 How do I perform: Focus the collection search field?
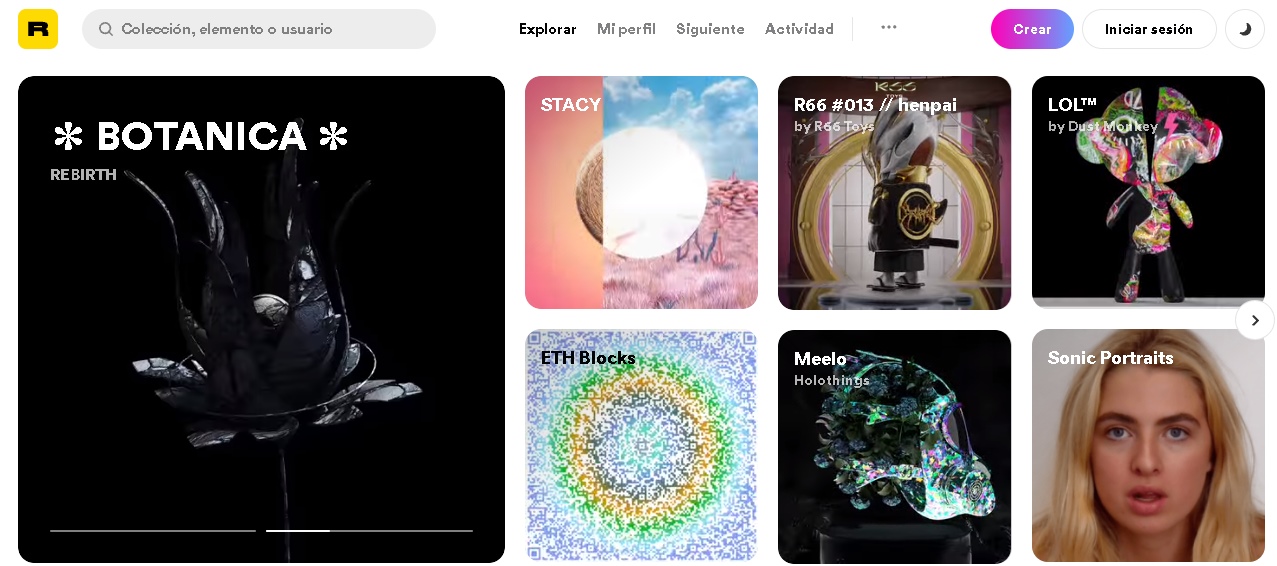(259, 29)
